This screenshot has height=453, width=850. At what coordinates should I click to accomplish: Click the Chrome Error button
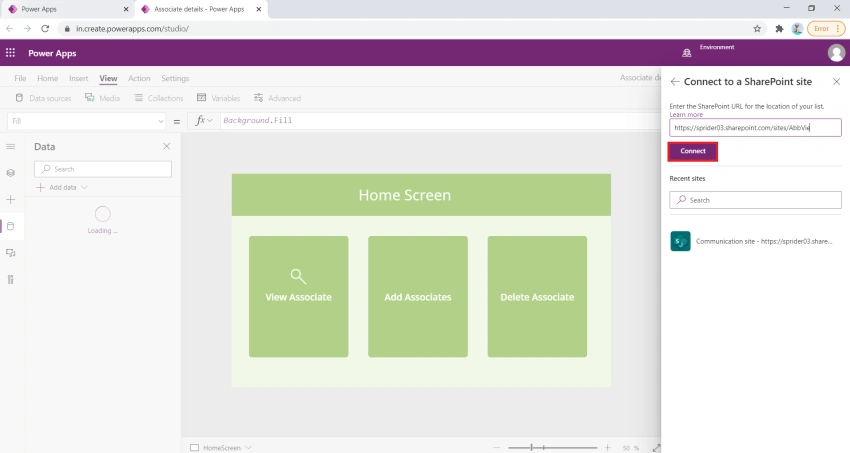[x=826, y=29]
